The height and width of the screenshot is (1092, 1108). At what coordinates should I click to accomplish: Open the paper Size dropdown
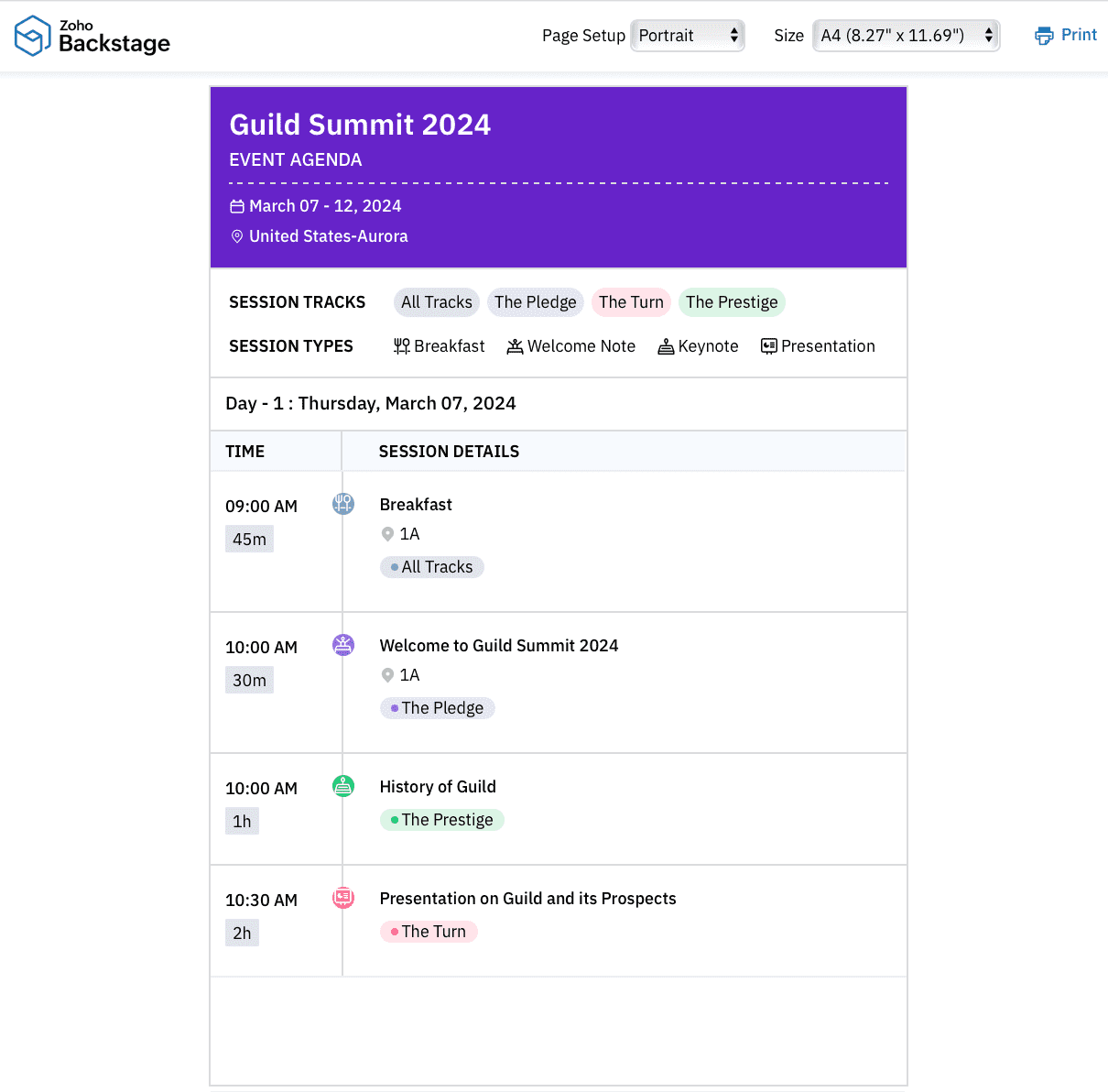pos(906,36)
